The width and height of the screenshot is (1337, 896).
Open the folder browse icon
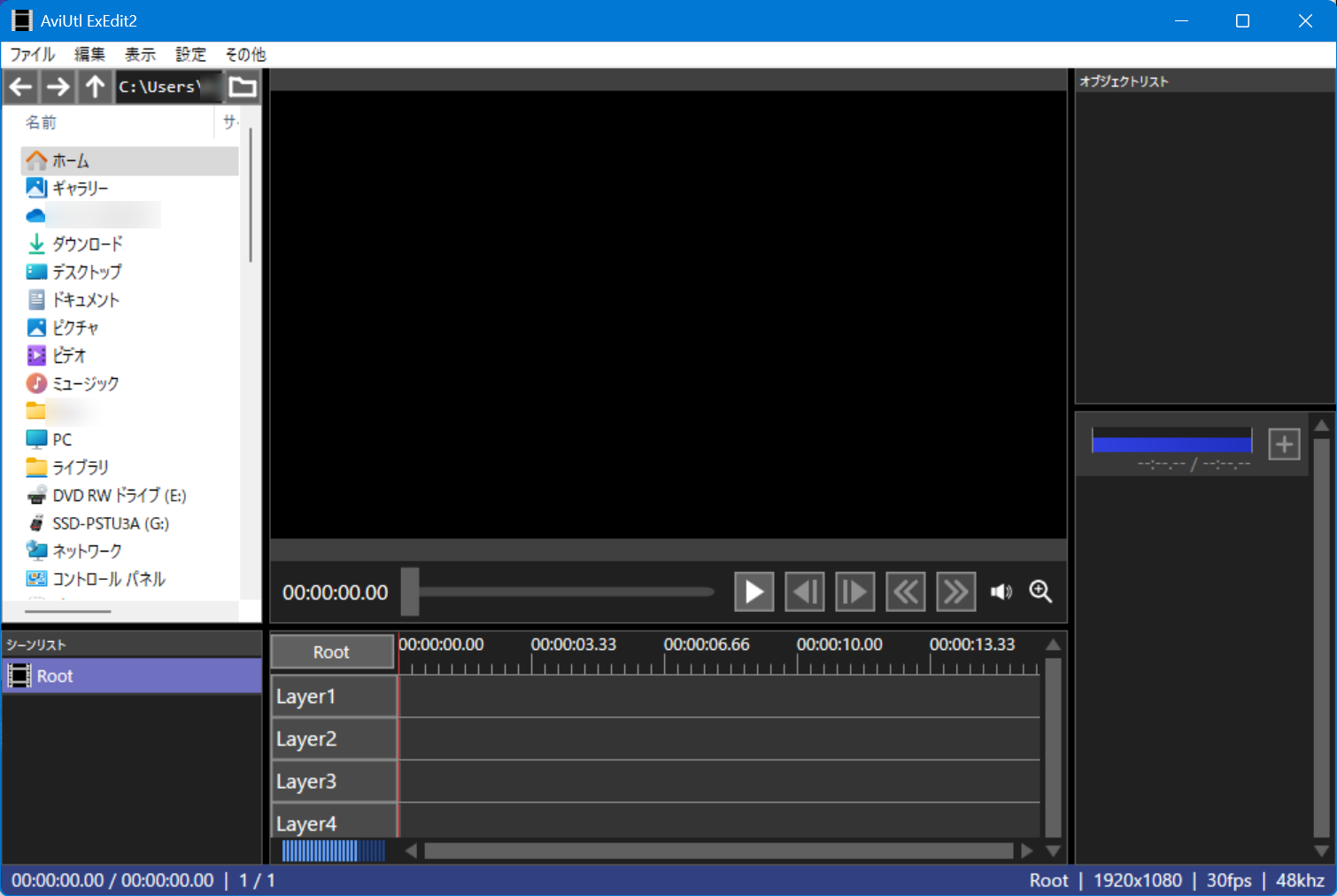(242, 87)
